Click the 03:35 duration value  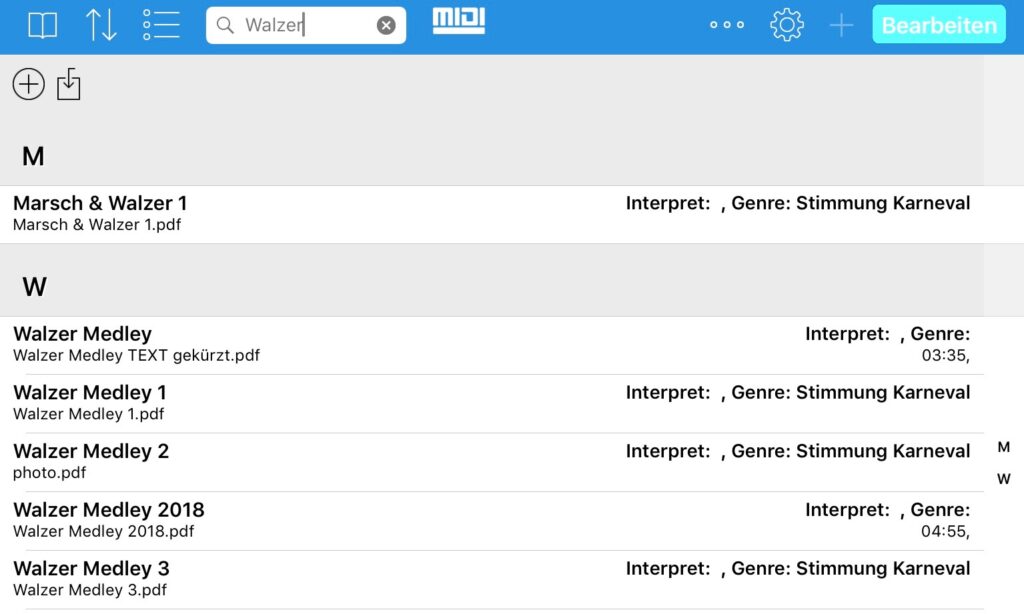coord(945,355)
